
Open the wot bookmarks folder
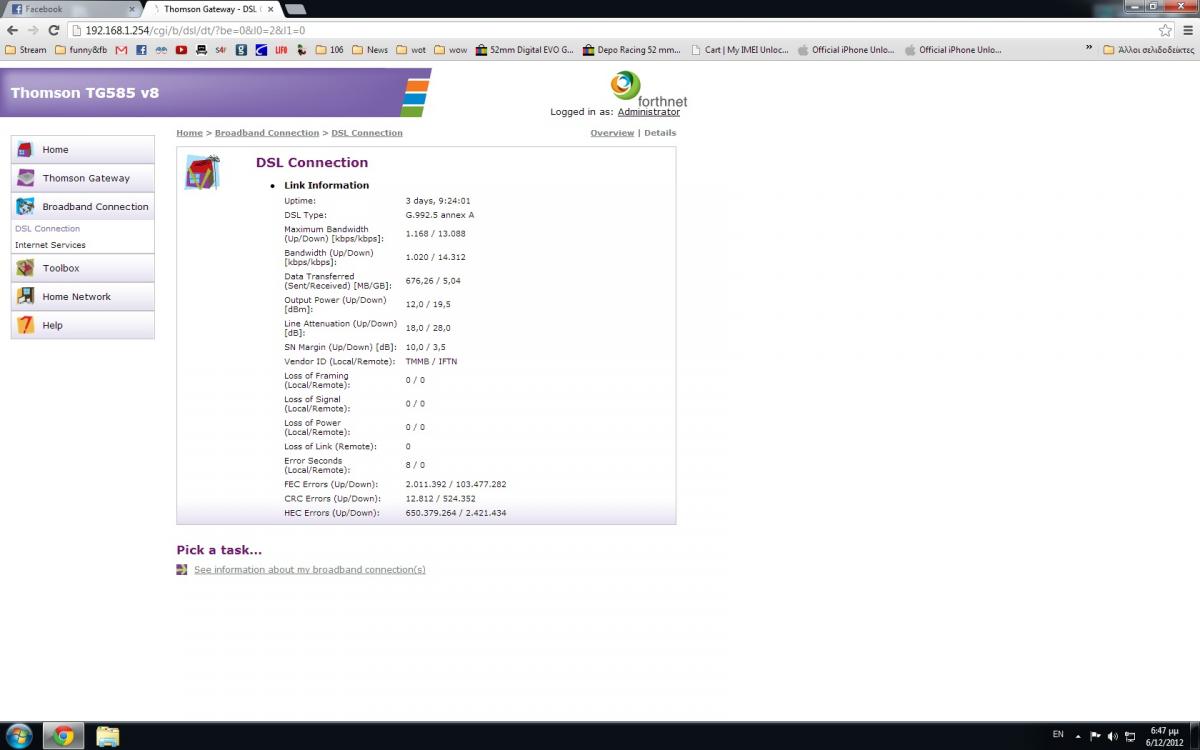[x=411, y=50]
